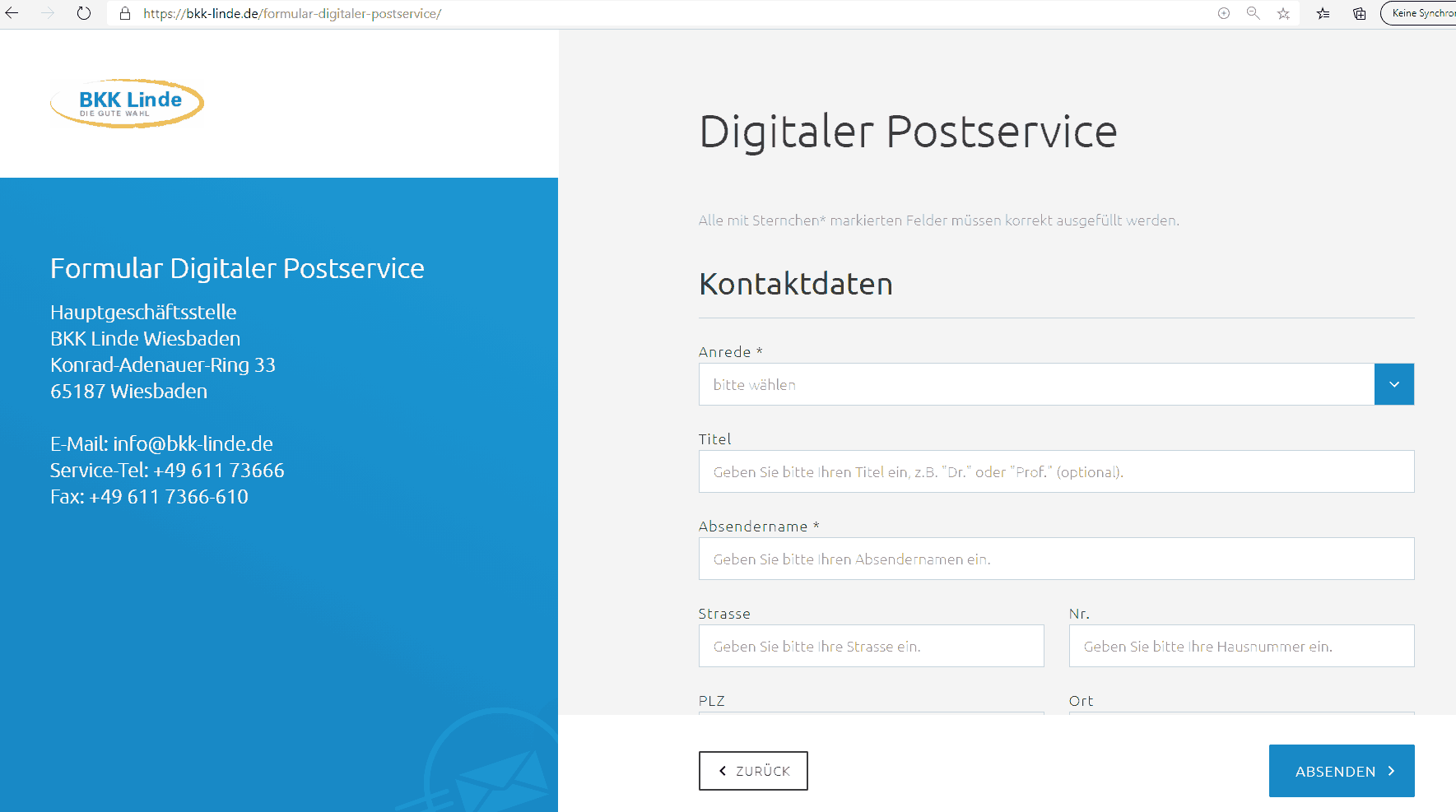Click the 'Nr.' field label
The width and height of the screenshot is (1456, 812).
click(x=1079, y=614)
